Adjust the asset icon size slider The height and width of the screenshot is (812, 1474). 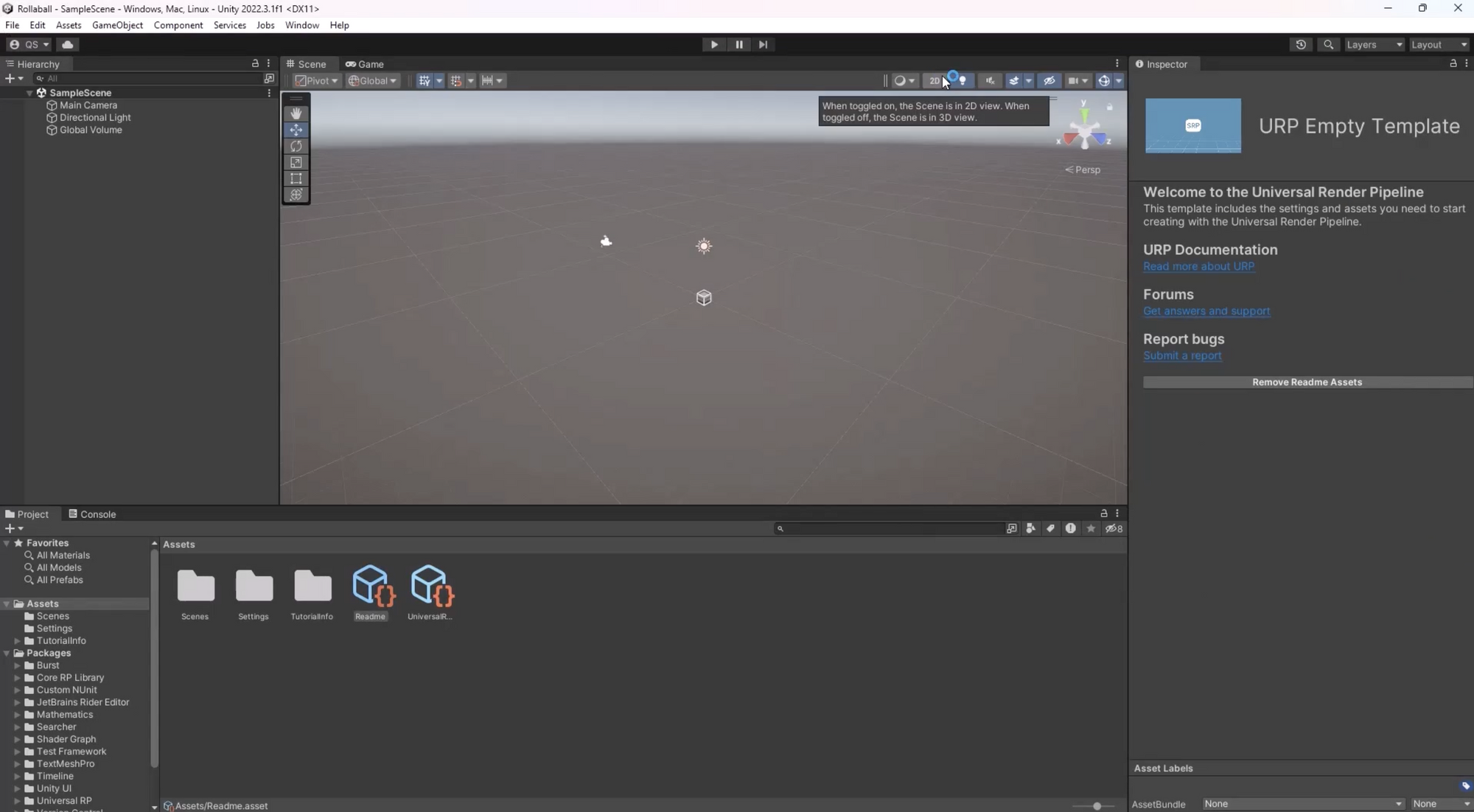pos(1097,806)
